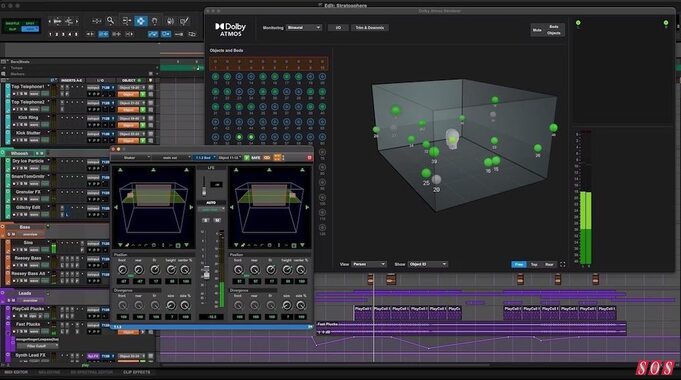Toggle SAFE in the panner window
The image size is (681, 380).
click(x=256, y=158)
